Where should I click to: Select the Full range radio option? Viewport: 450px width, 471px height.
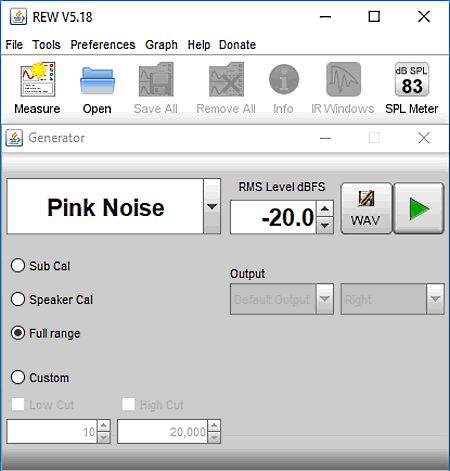(x=18, y=333)
